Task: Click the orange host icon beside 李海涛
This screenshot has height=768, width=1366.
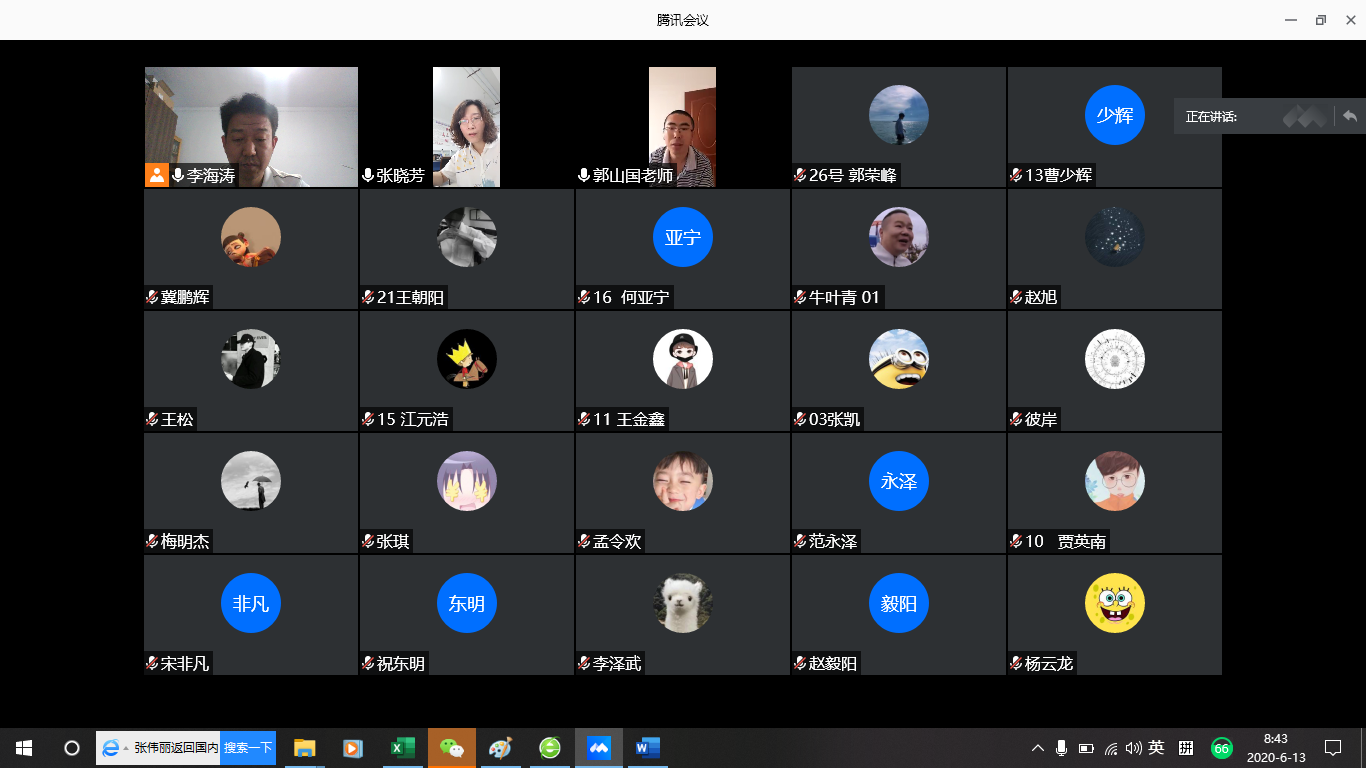Action: click(x=157, y=175)
